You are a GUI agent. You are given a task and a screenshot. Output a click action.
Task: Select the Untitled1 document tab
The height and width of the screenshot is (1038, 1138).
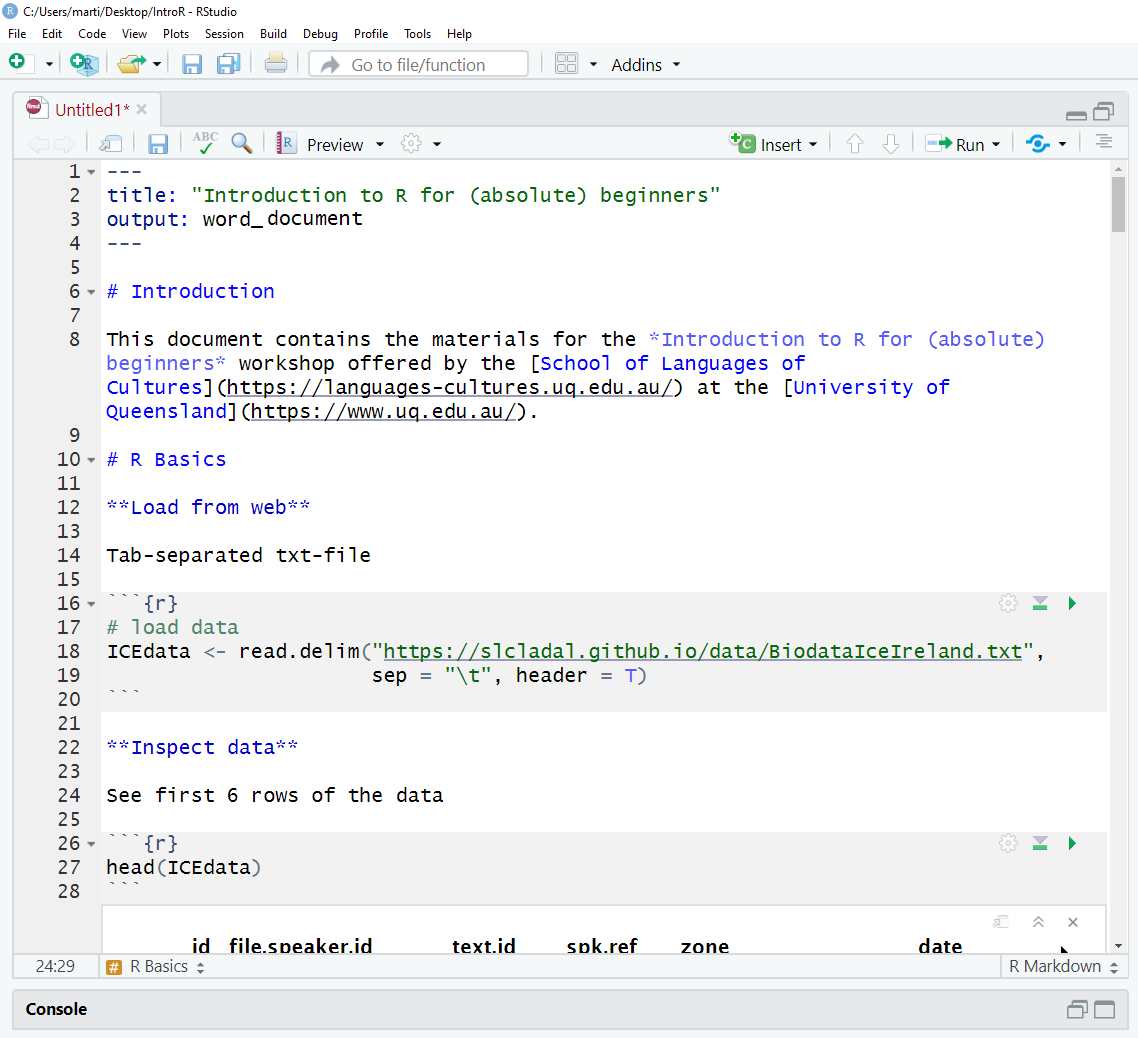[91, 109]
